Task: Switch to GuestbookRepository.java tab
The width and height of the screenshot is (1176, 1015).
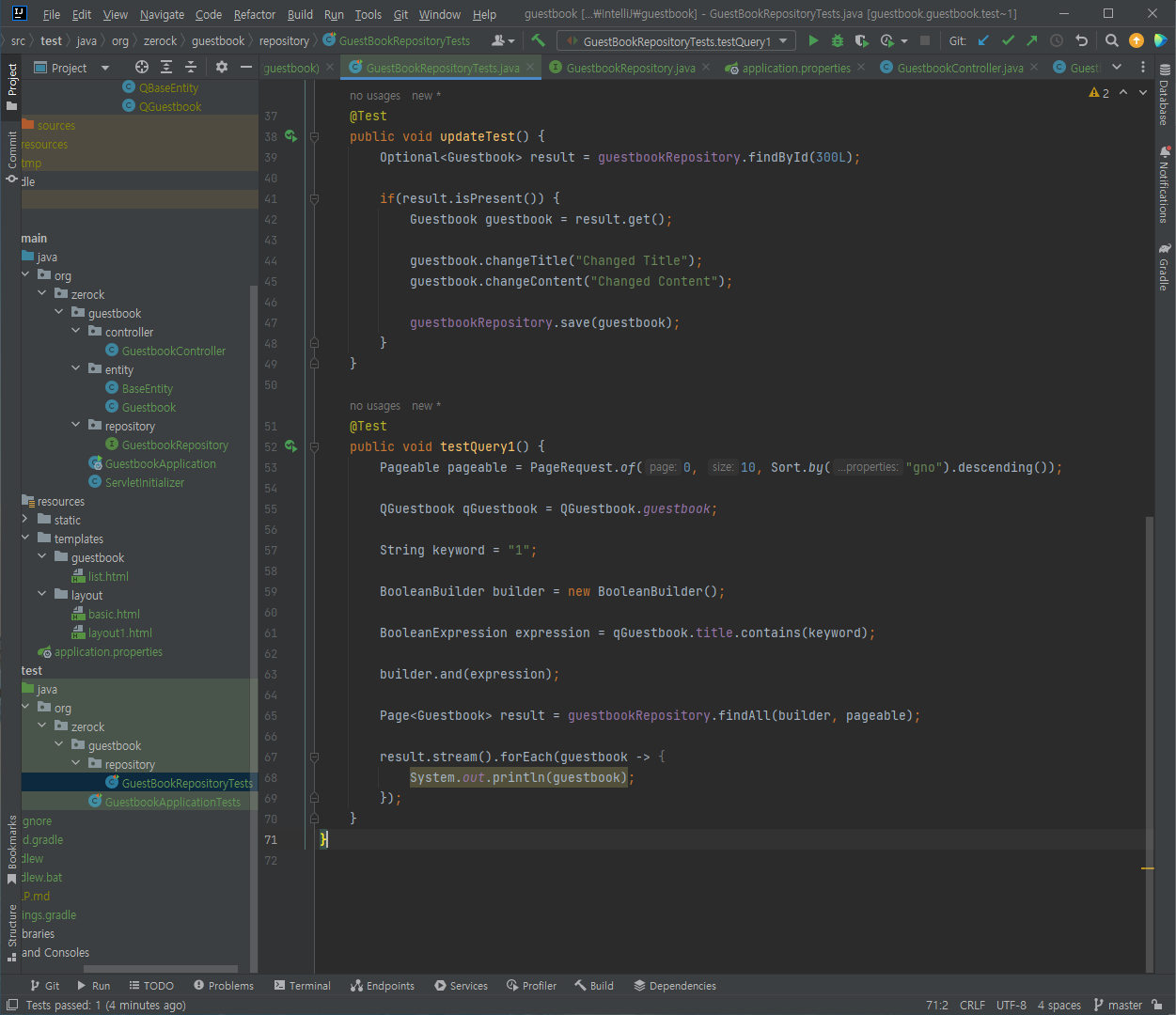Action: click(x=631, y=68)
